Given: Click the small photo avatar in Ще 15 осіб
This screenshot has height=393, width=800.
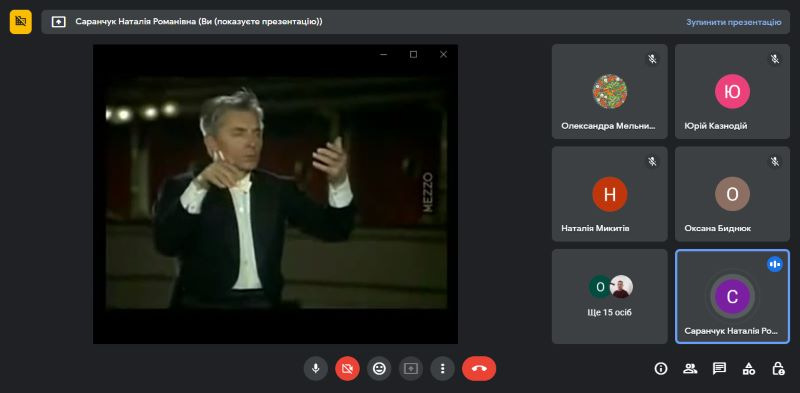Looking at the screenshot, I should (621, 287).
